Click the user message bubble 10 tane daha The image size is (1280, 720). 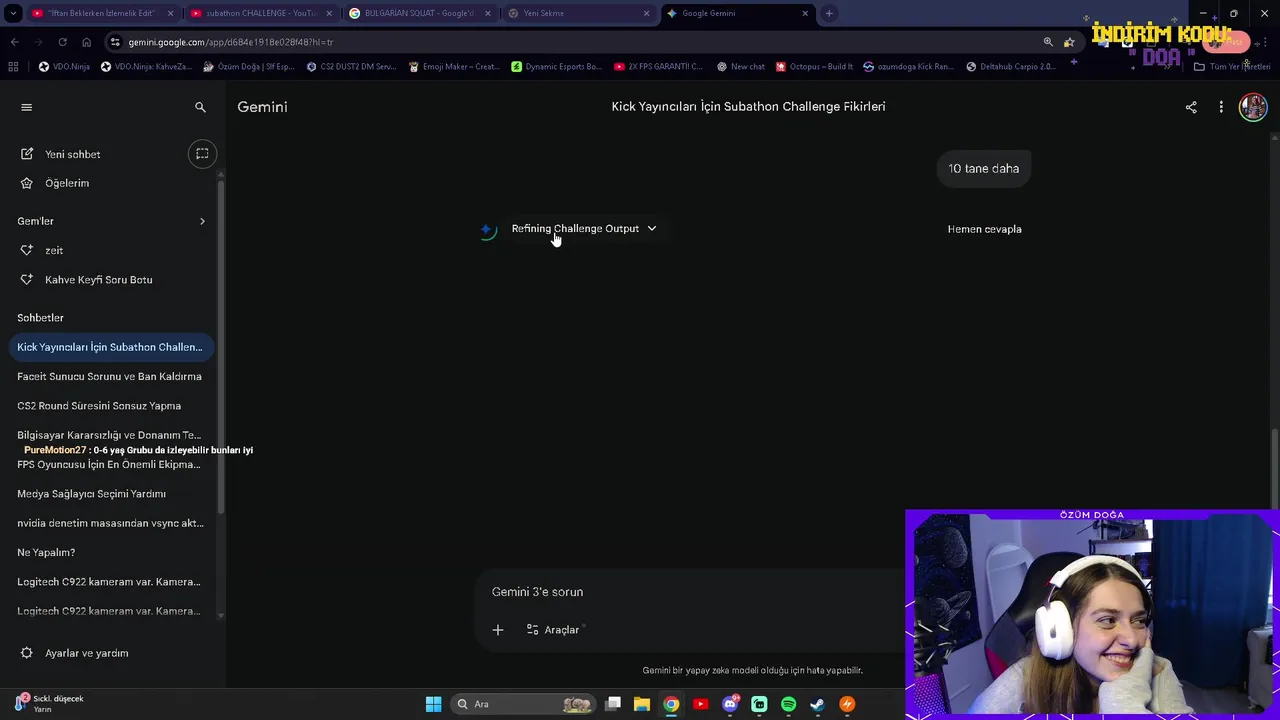click(x=984, y=169)
